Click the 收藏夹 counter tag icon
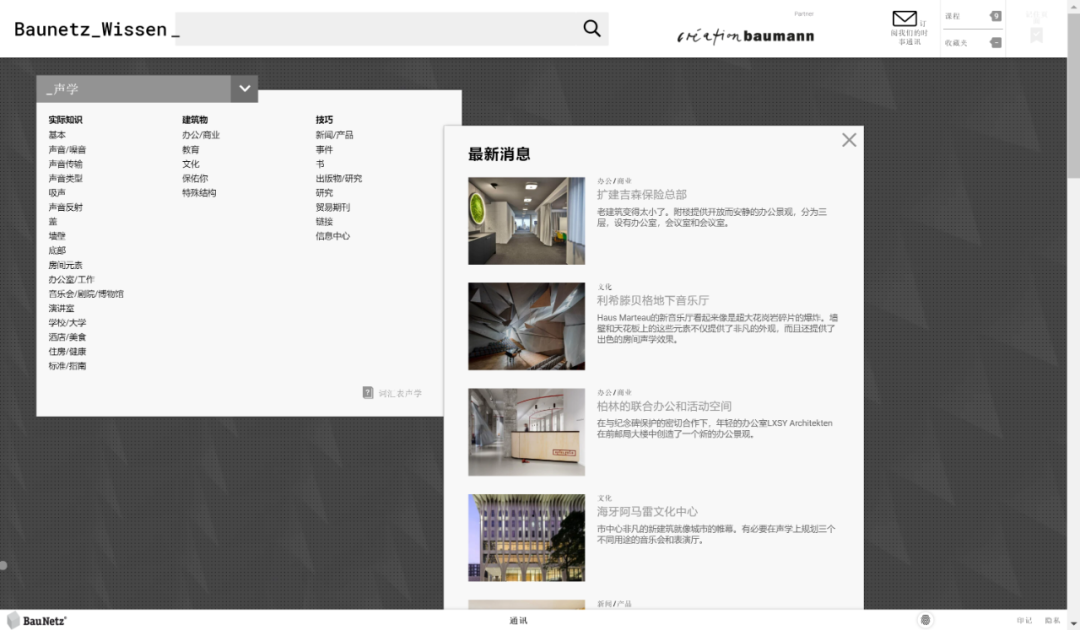The image size is (1080, 630). [995, 43]
